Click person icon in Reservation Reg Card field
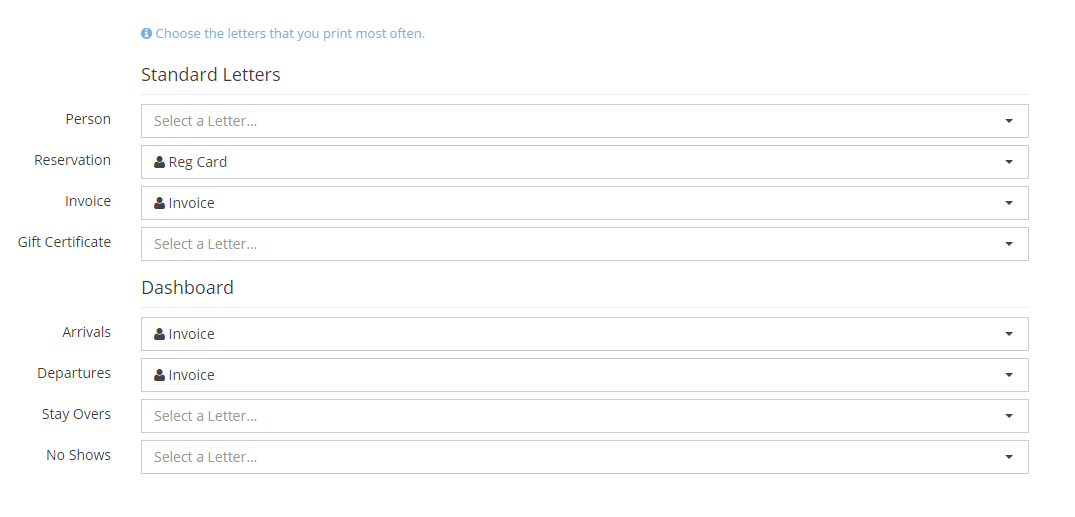Screen dimensions: 1075x517 coord(159,162)
